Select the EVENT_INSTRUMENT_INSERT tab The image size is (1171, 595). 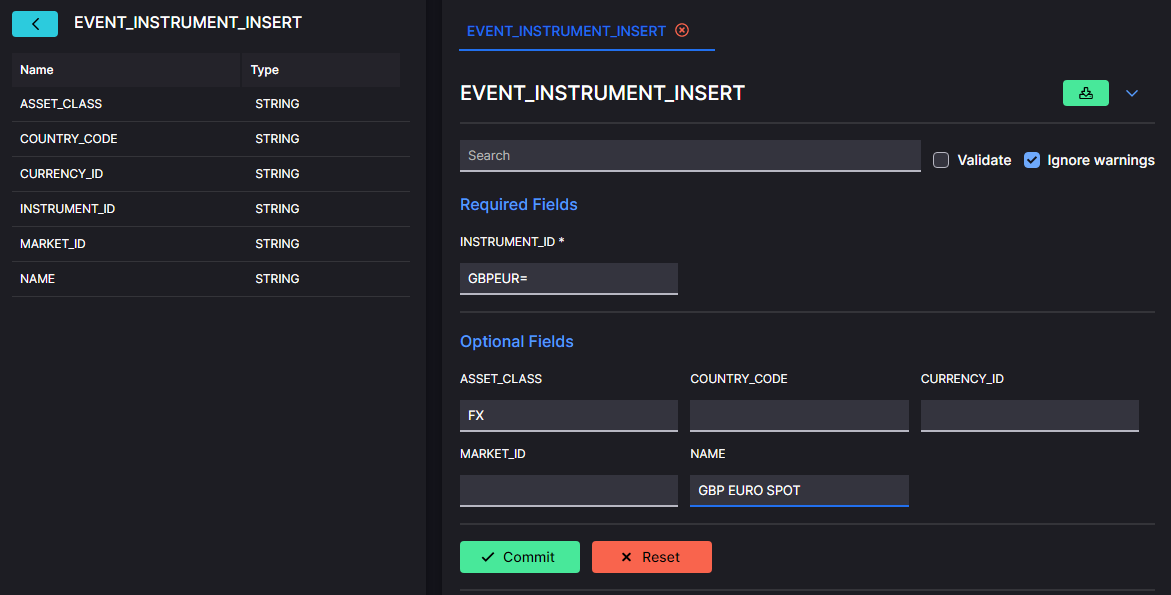coord(566,31)
